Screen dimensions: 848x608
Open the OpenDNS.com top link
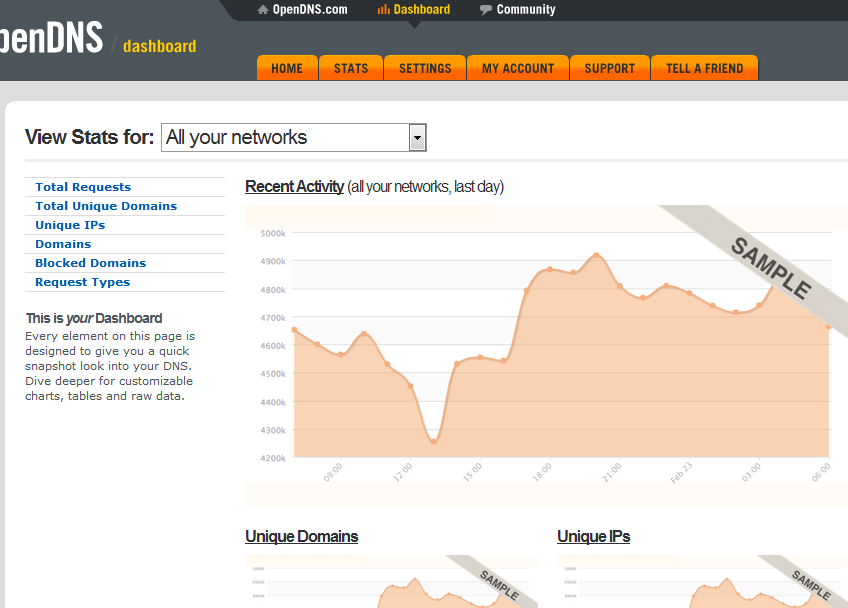click(310, 10)
